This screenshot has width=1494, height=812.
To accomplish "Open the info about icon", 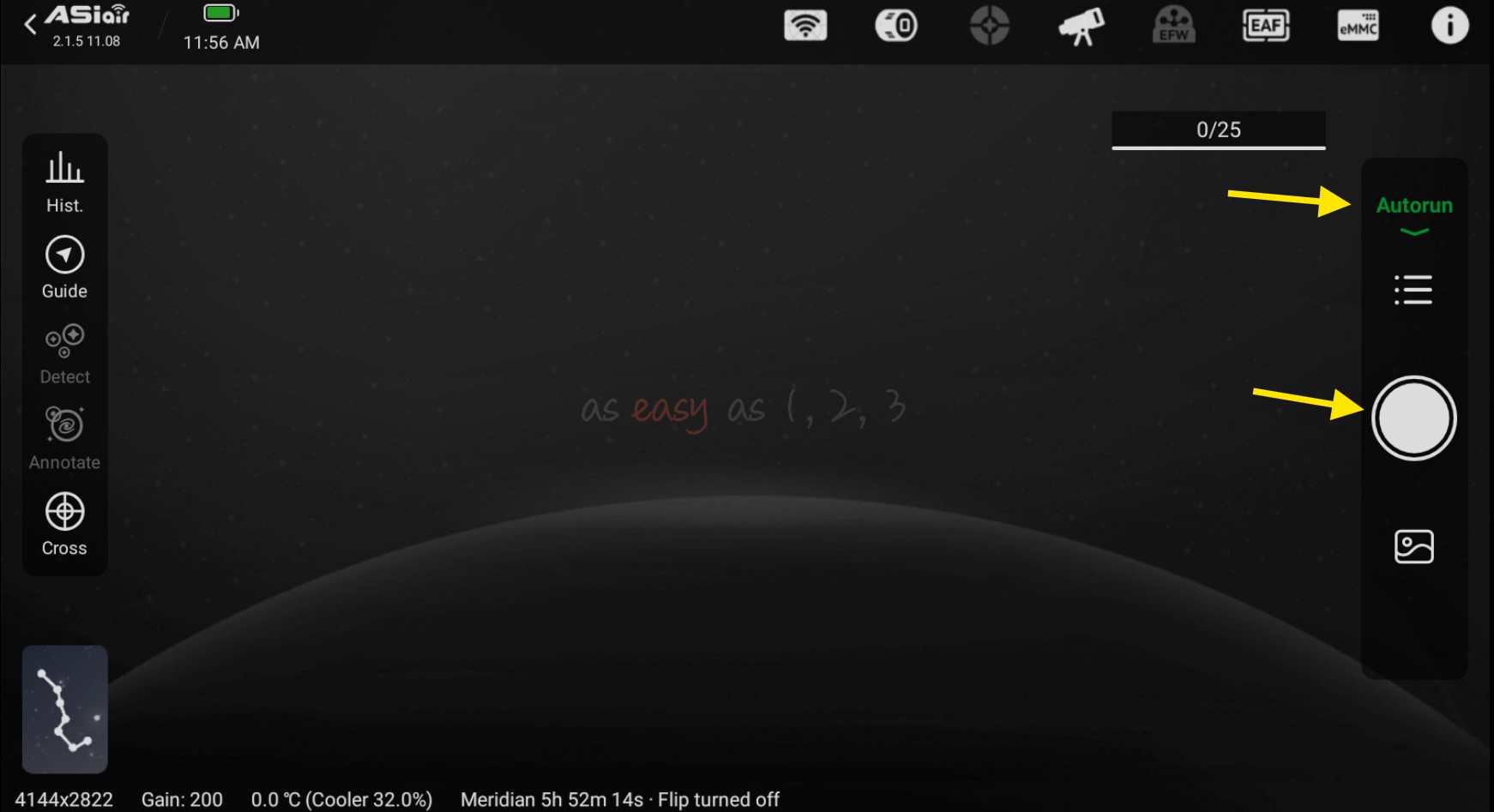I will tap(1449, 26).
